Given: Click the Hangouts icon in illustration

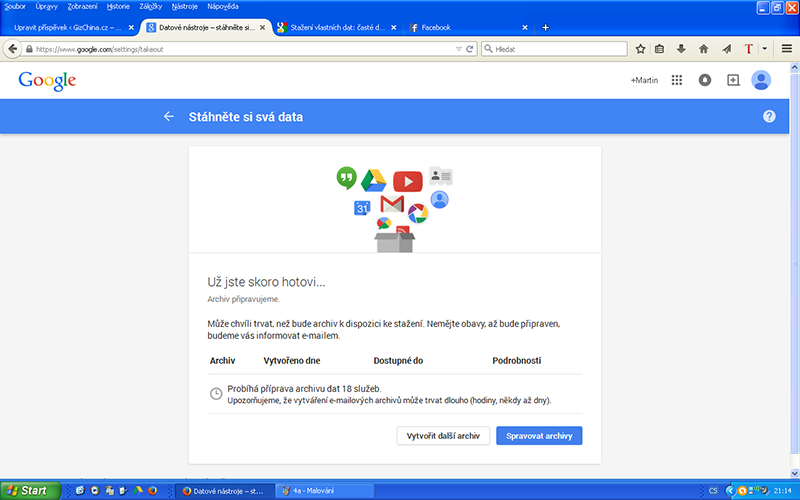Looking at the screenshot, I should (x=346, y=178).
